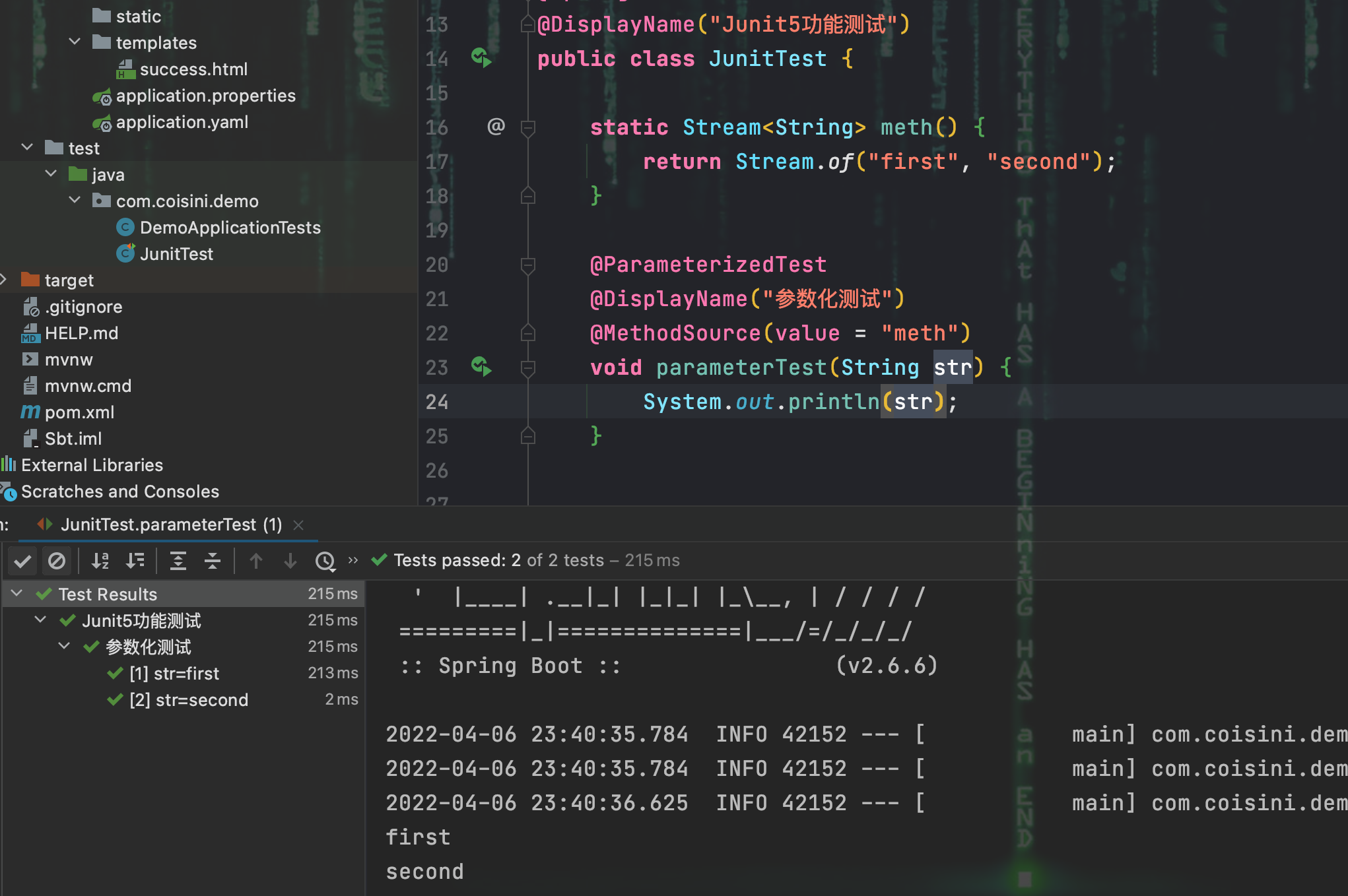
Task: Select the [1] str=first test result
Action: 174,673
